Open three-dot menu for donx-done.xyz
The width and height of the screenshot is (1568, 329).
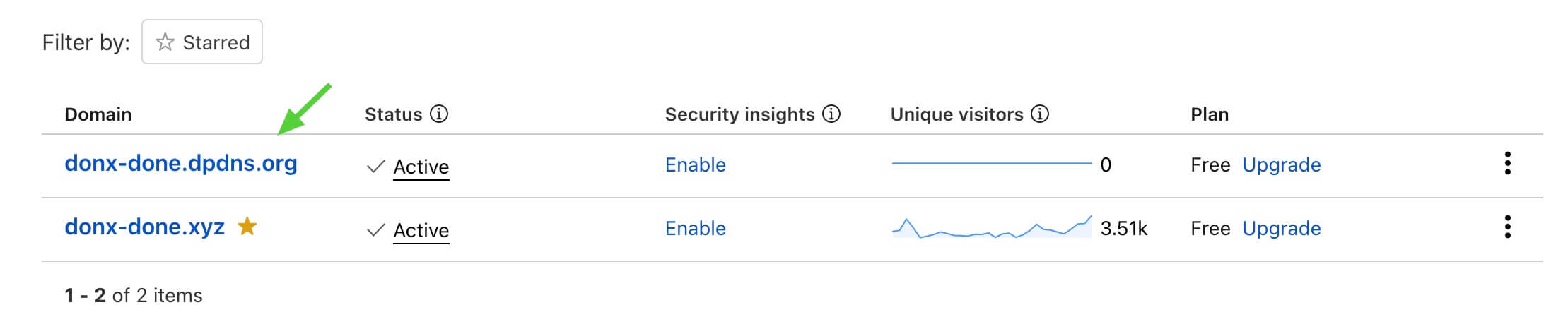tap(1507, 227)
